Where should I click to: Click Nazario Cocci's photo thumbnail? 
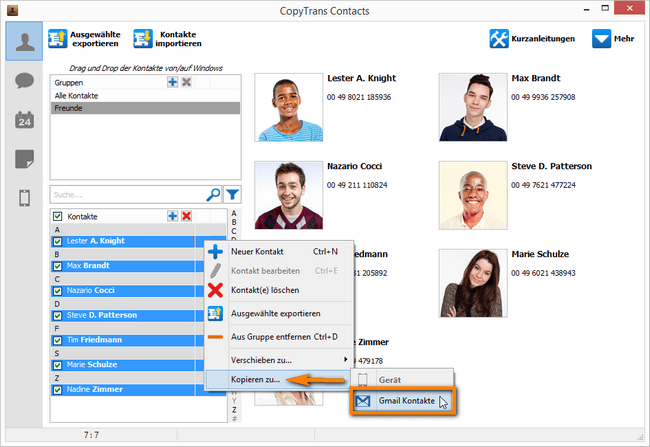point(289,195)
